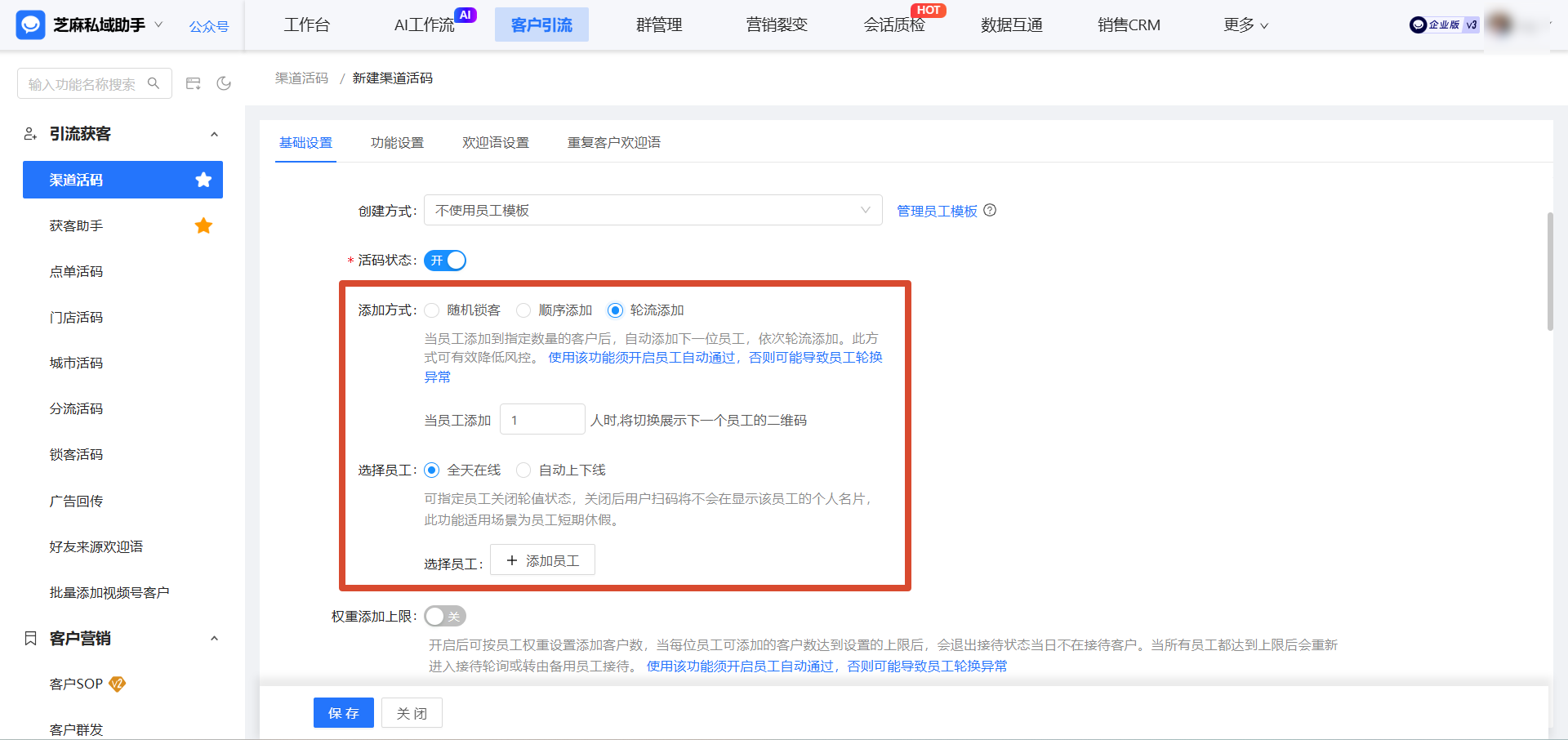Open the 管理员工模板 link

tap(937, 211)
